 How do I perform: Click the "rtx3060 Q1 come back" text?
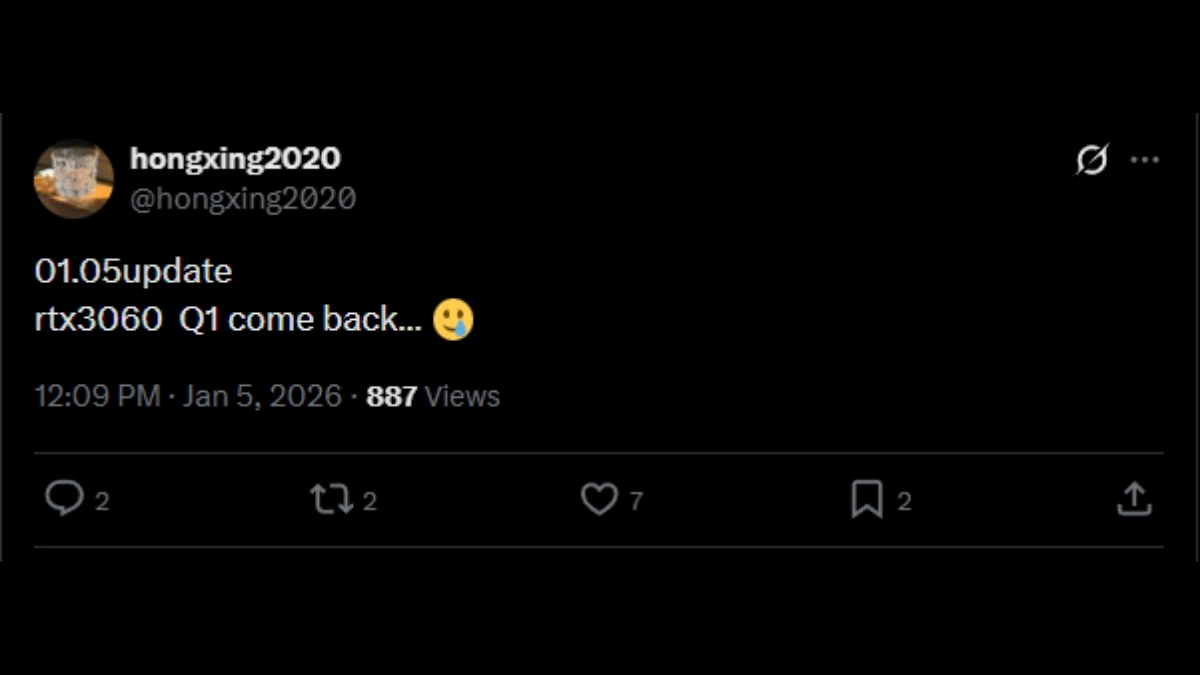pyautogui.click(x=228, y=320)
